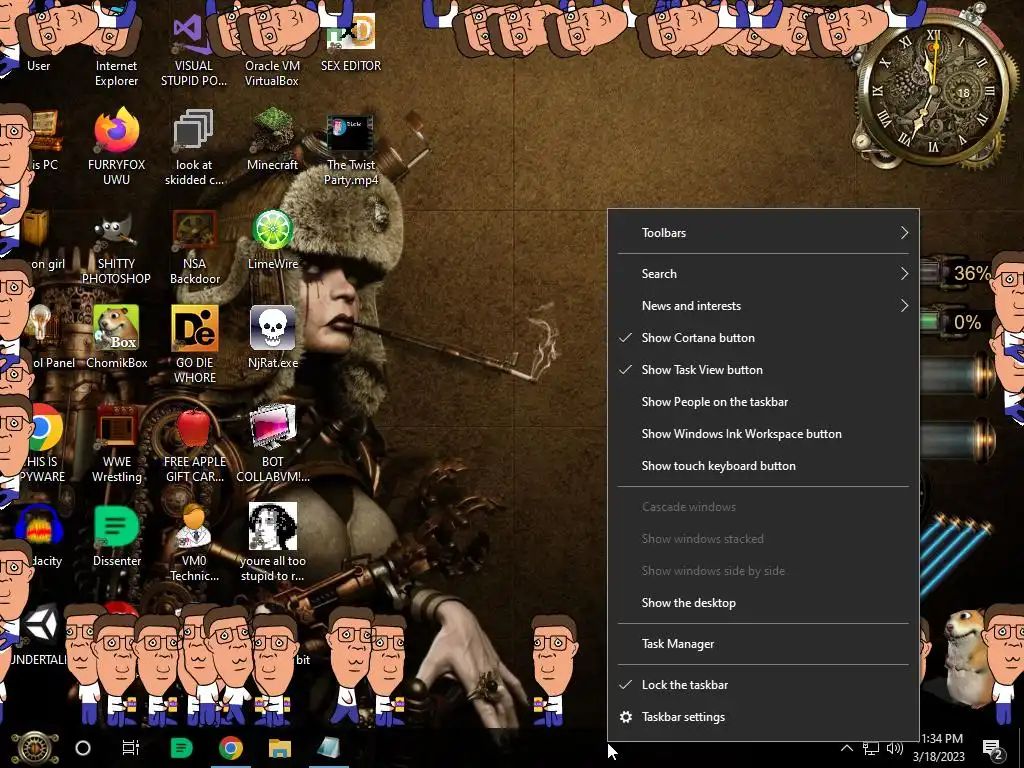Open File Explorer from the taskbar
Viewport: 1024px width, 768px height.
pyautogui.click(x=280, y=748)
